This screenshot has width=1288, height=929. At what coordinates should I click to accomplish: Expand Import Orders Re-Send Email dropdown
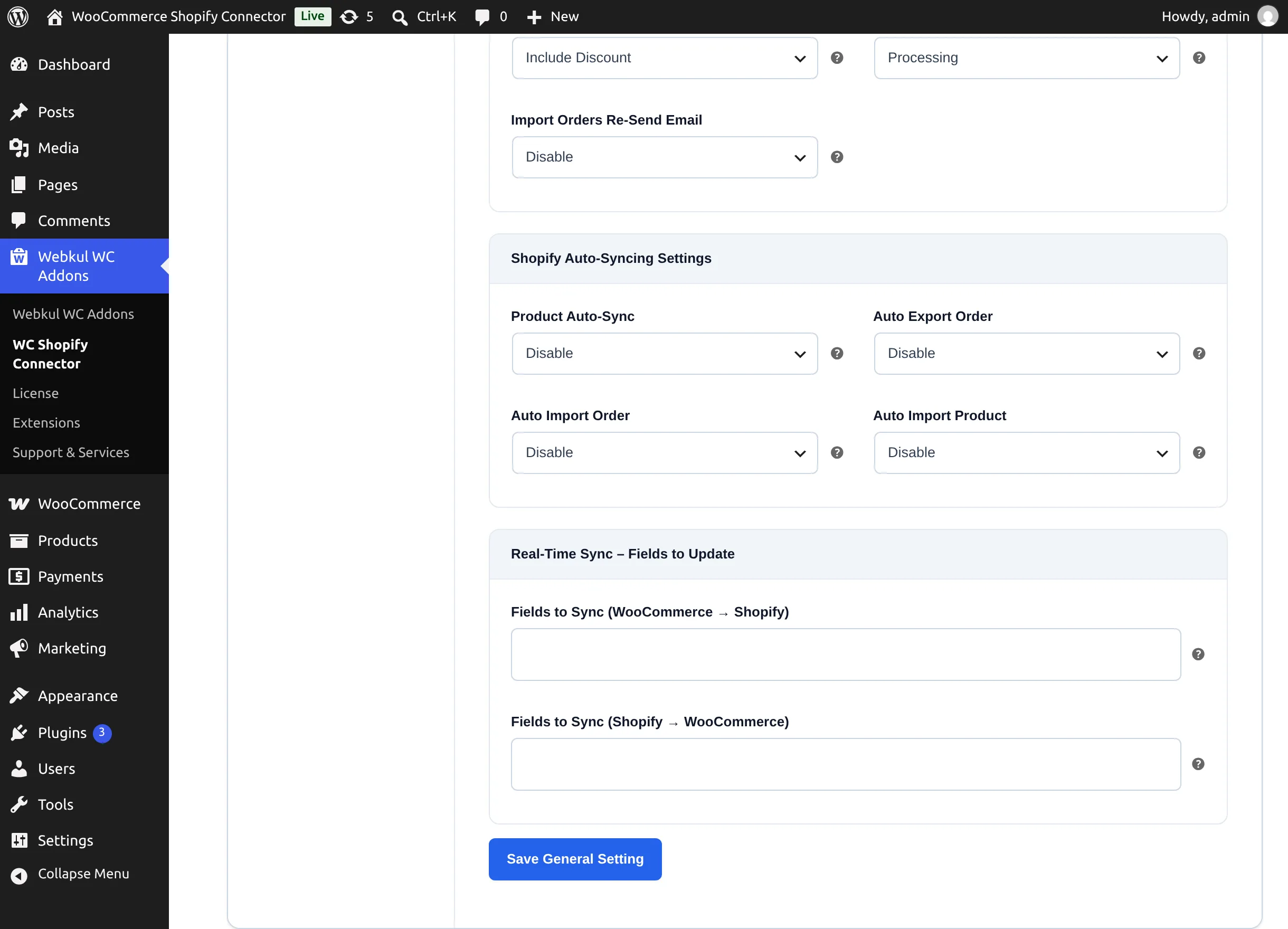click(x=665, y=157)
